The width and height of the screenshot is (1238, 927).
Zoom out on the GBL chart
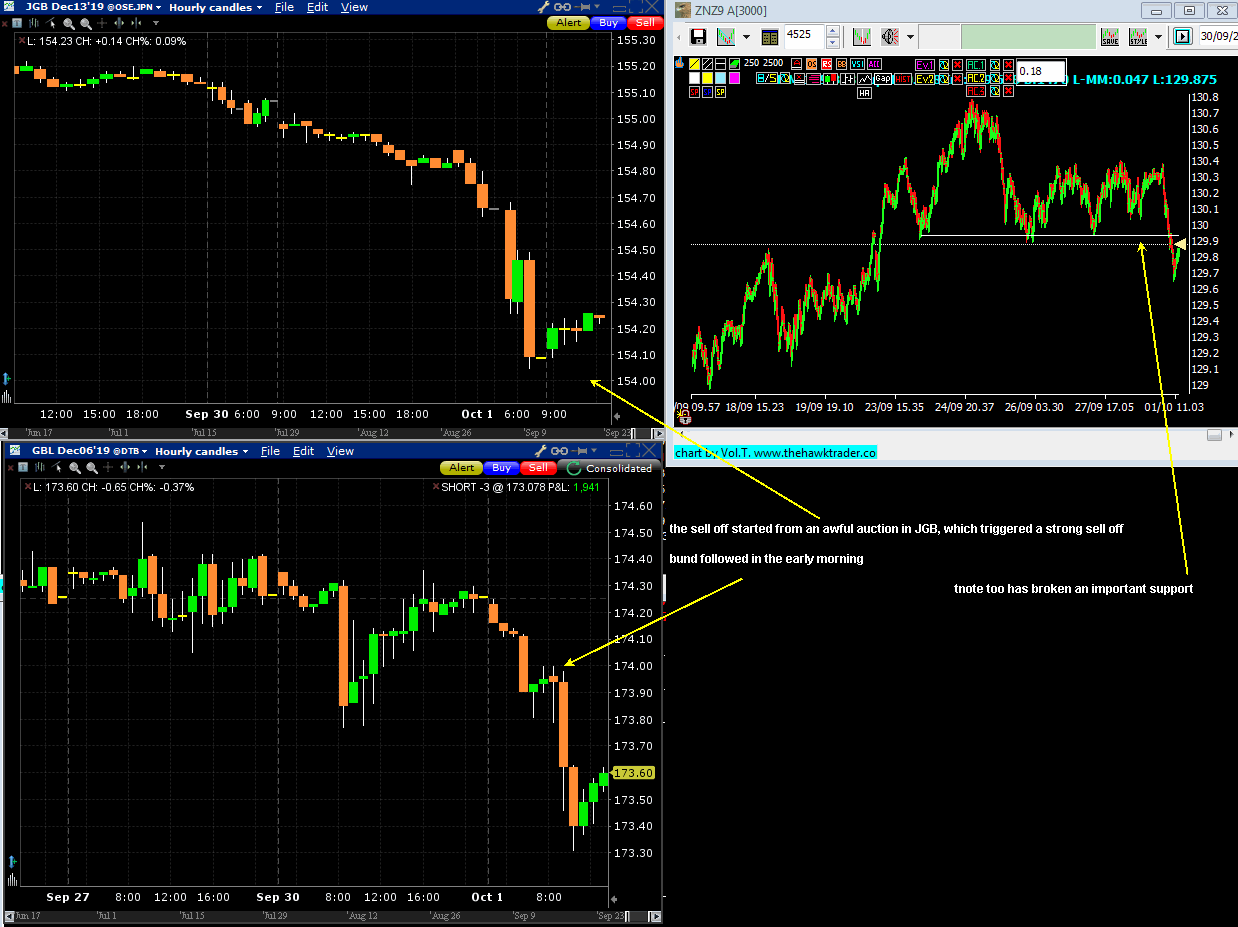click(92, 467)
